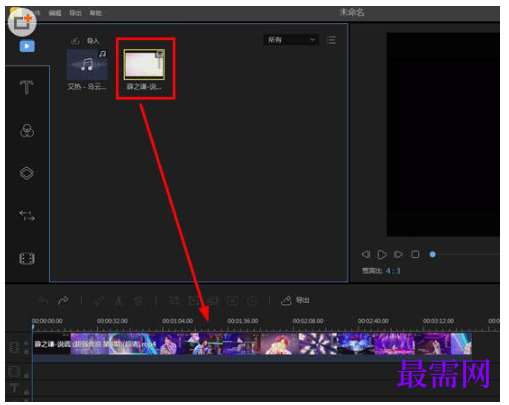Click the video track icon at timeline left
The height and width of the screenshot is (405, 509).
pyautogui.click(x=14, y=347)
